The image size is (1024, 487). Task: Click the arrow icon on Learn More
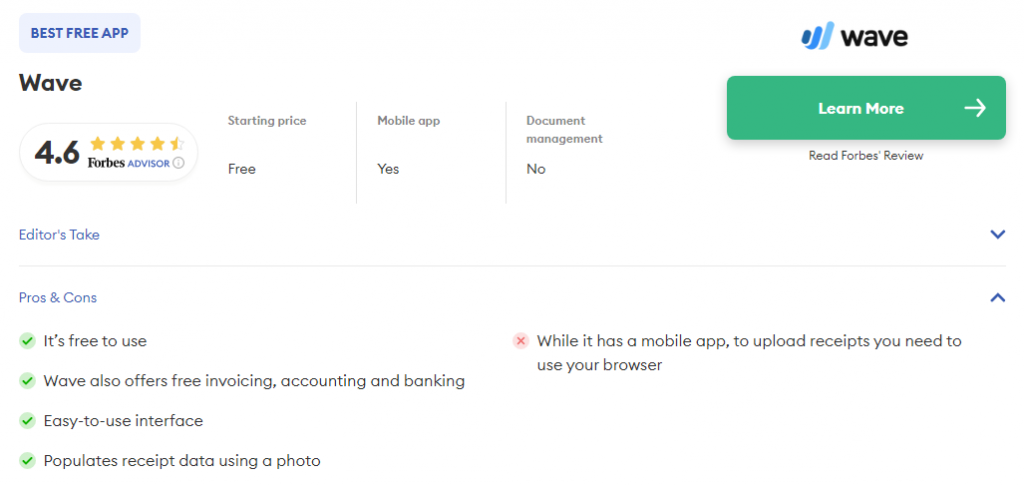[974, 108]
